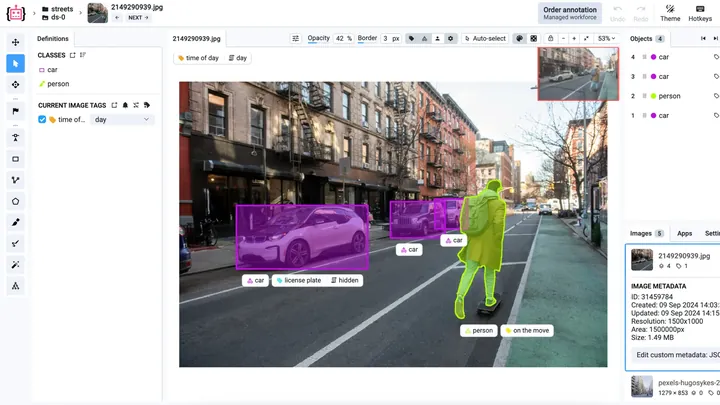Click the tag icon on object 4 car
The height and width of the screenshot is (405, 720).
(x=716, y=57)
